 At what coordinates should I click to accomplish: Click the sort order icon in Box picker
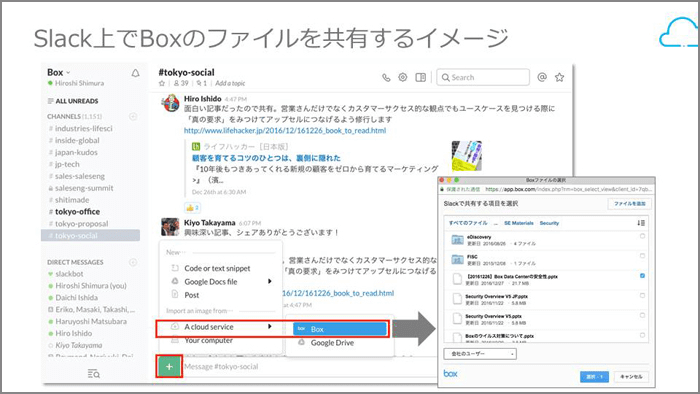pyautogui.click(x=641, y=223)
